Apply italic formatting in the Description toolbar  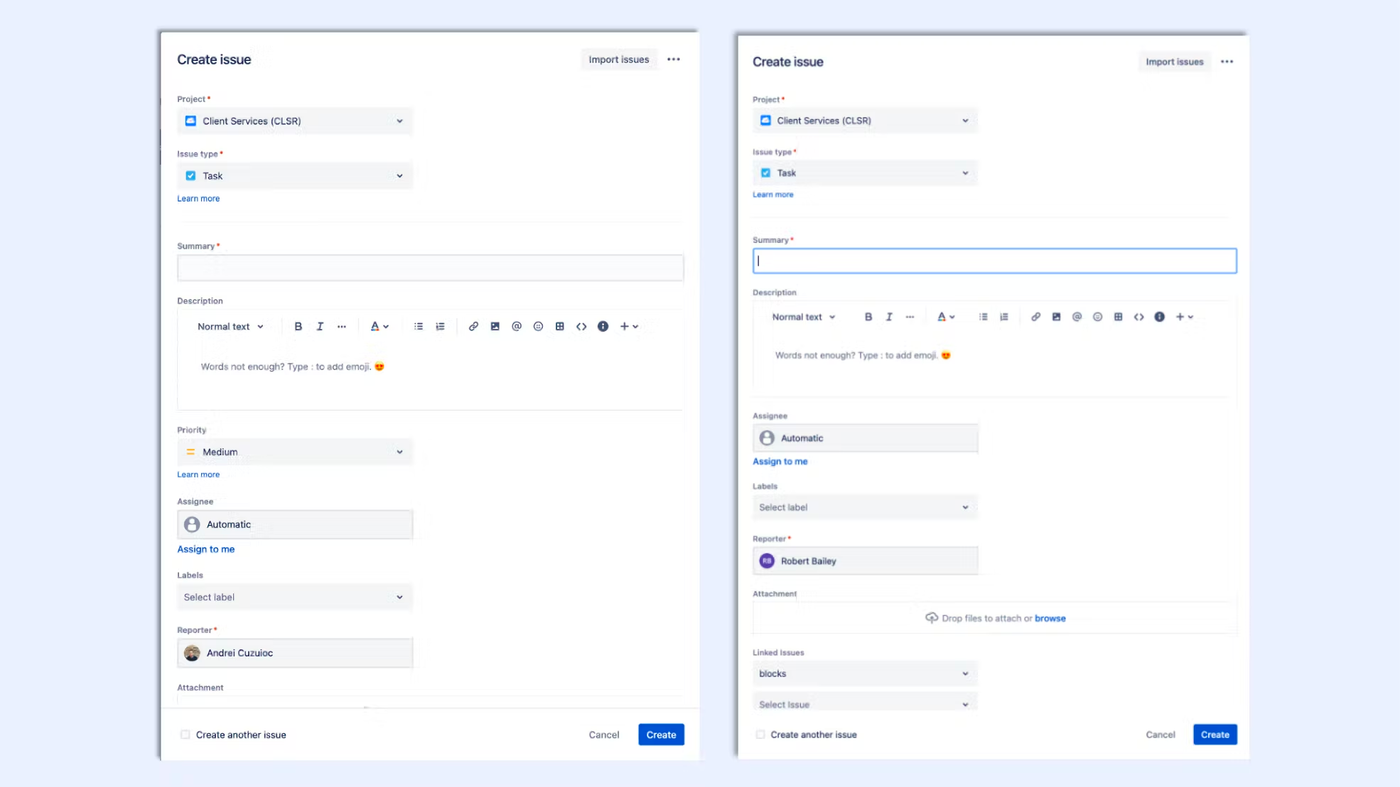pyautogui.click(x=319, y=326)
